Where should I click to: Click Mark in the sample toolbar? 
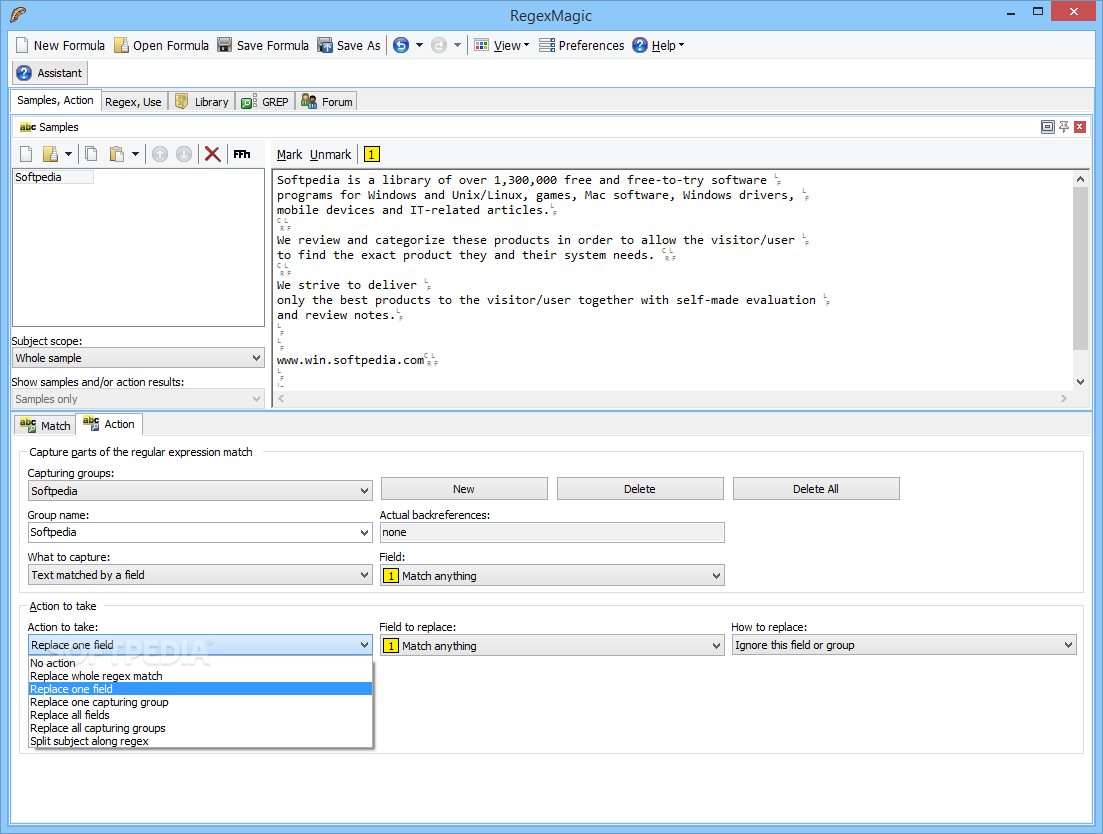point(289,155)
